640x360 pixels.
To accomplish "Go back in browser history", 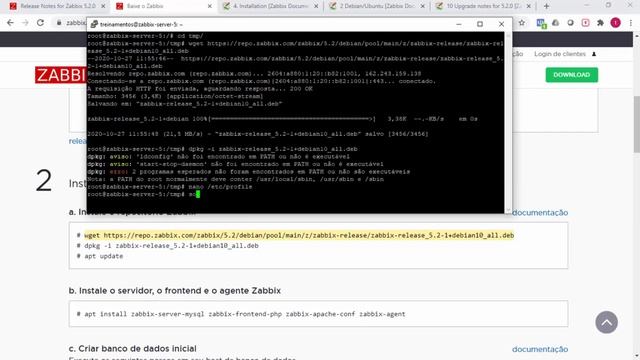I will [10, 23].
